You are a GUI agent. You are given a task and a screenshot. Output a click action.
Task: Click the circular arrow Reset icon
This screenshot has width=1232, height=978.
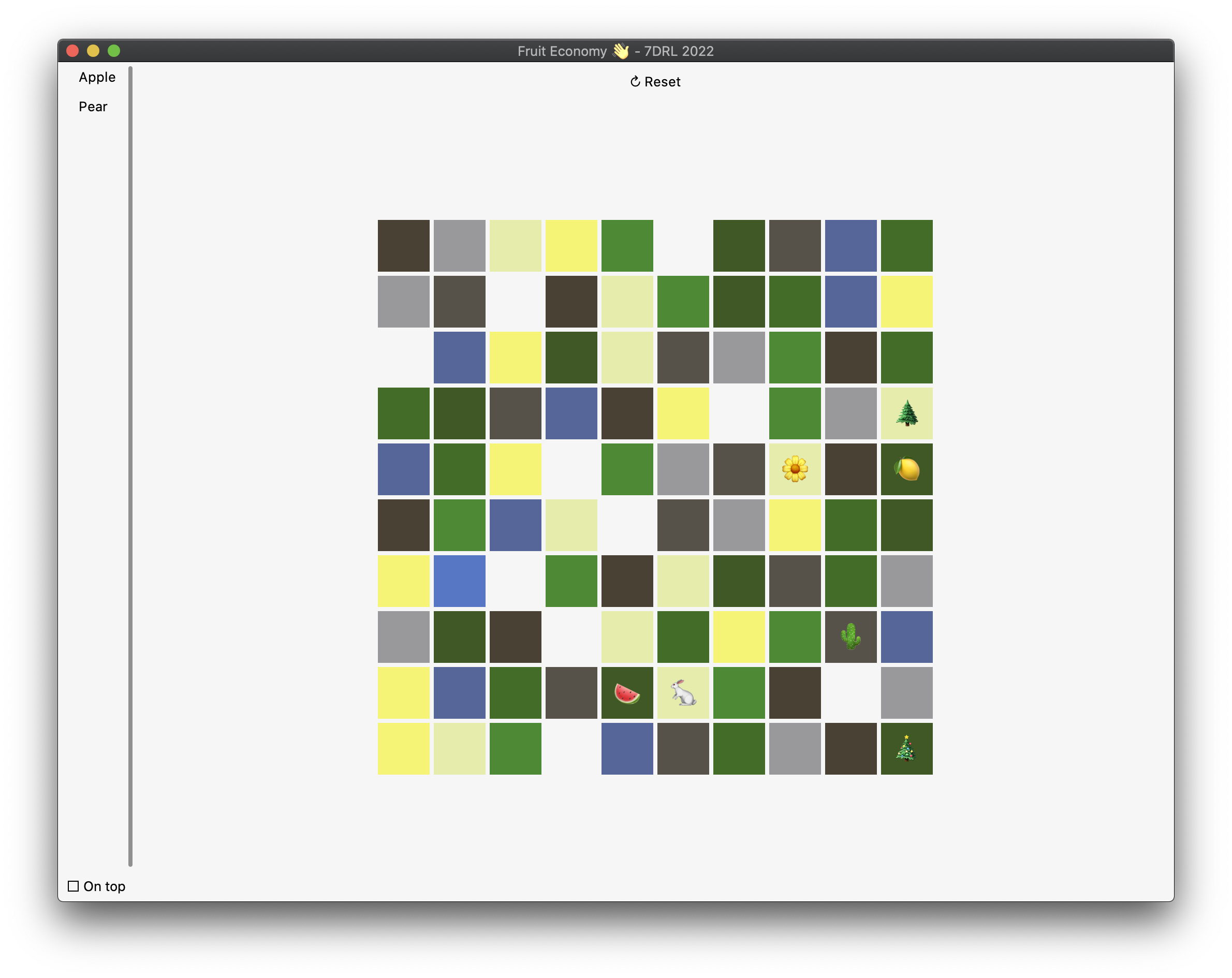tap(635, 82)
